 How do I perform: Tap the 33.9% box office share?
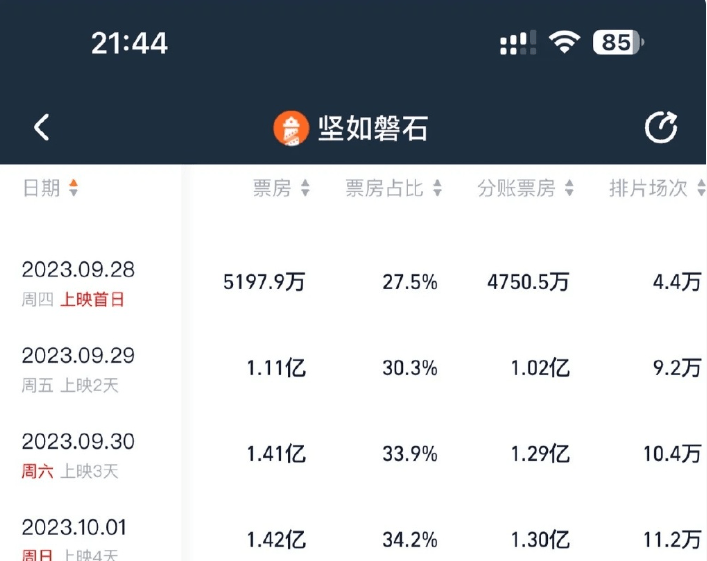(x=410, y=454)
